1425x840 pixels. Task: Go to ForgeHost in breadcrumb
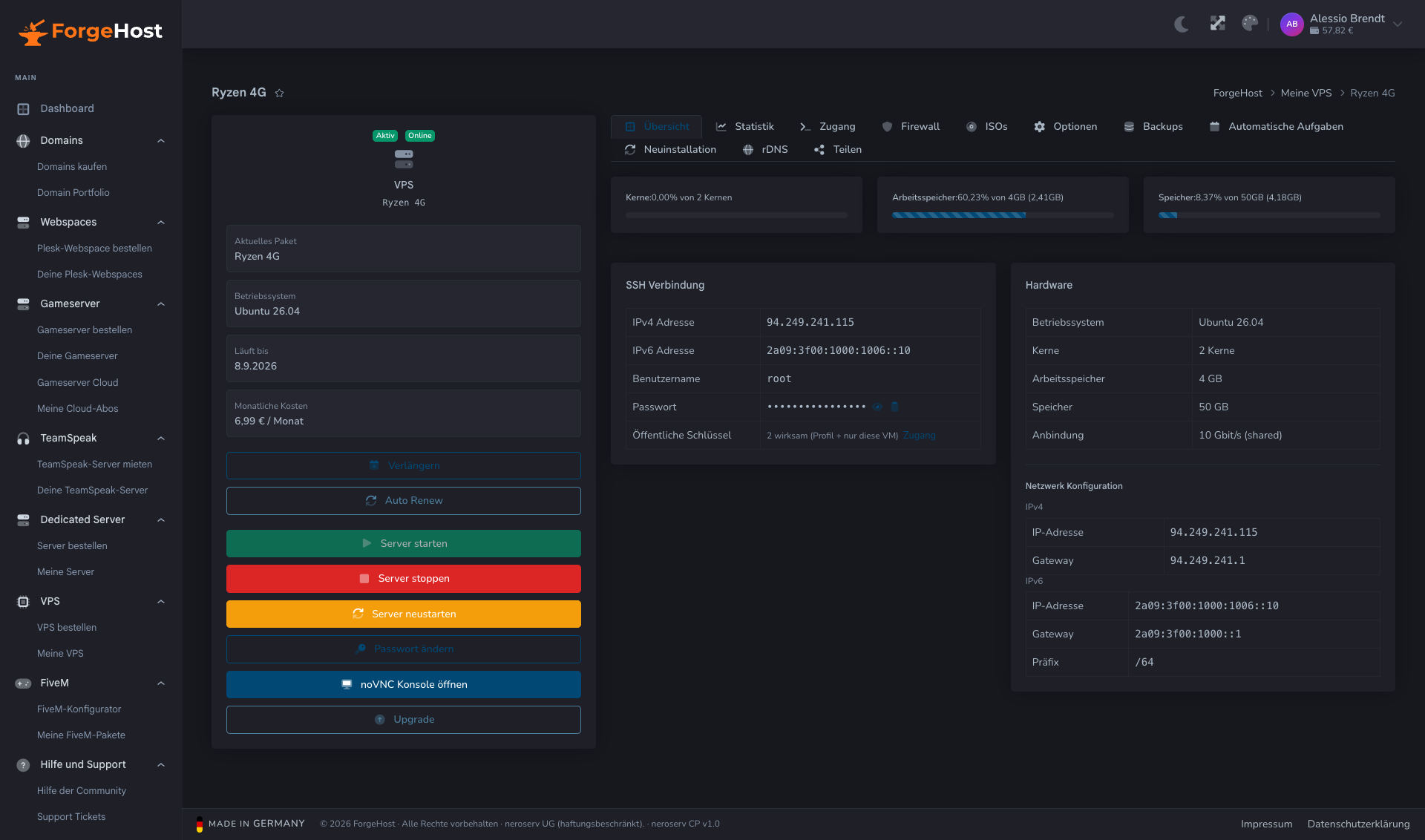pyautogui.click(x=1237, y=93)
